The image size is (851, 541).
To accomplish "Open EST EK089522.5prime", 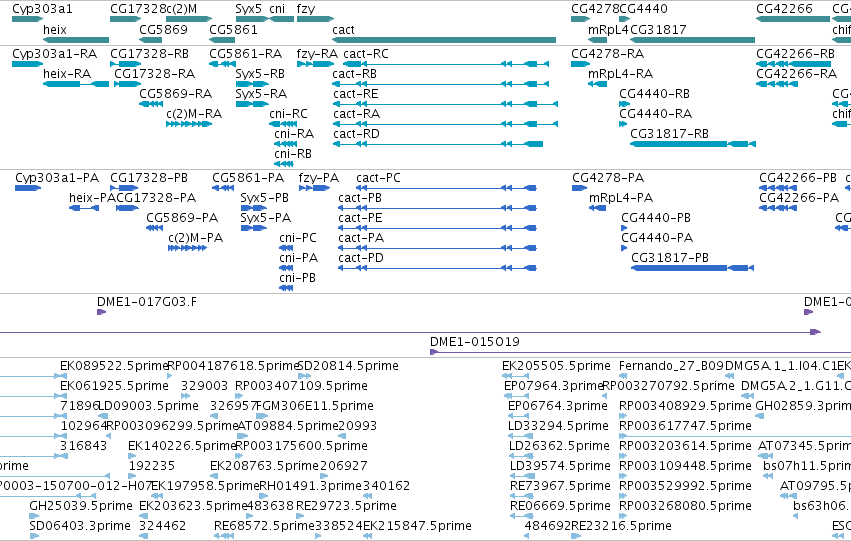I will (x=114, y=366).
